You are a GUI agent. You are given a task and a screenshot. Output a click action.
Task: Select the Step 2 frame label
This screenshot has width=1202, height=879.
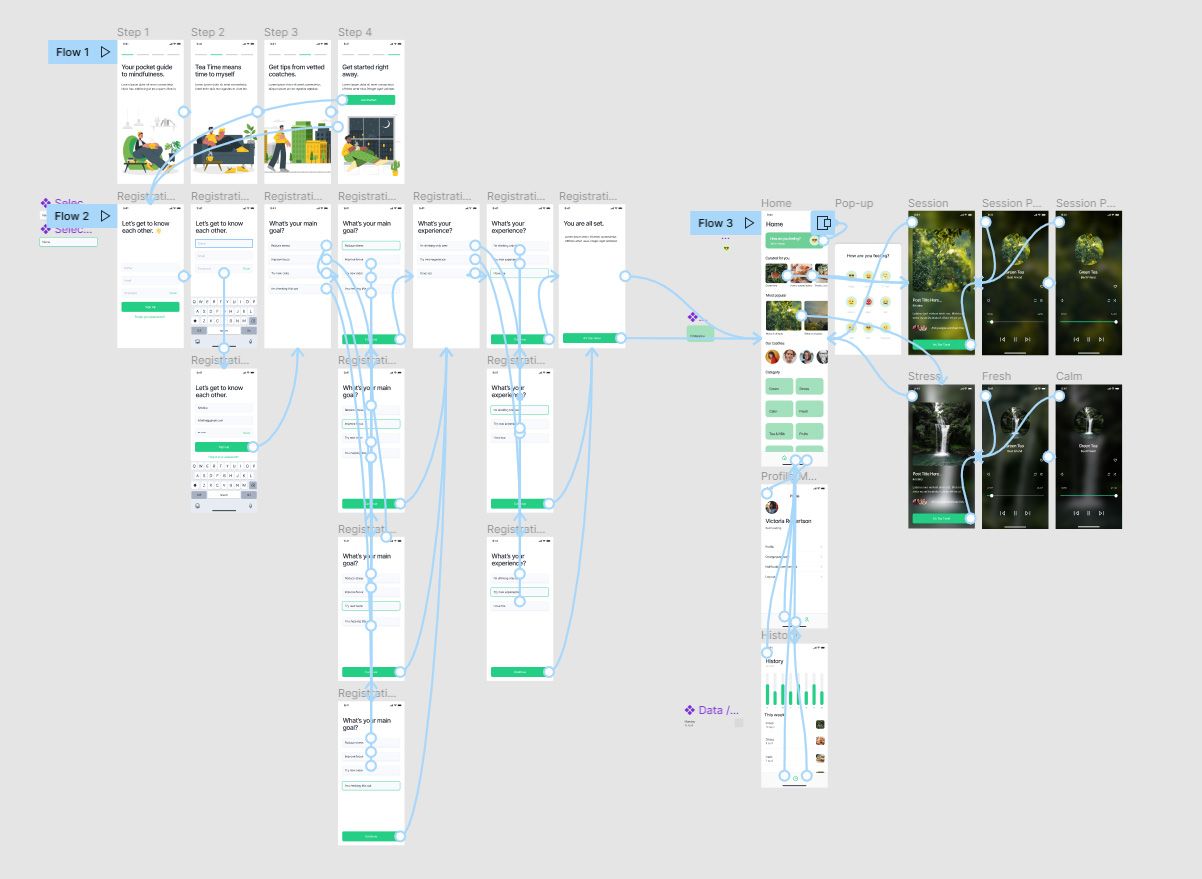[208, 33]
